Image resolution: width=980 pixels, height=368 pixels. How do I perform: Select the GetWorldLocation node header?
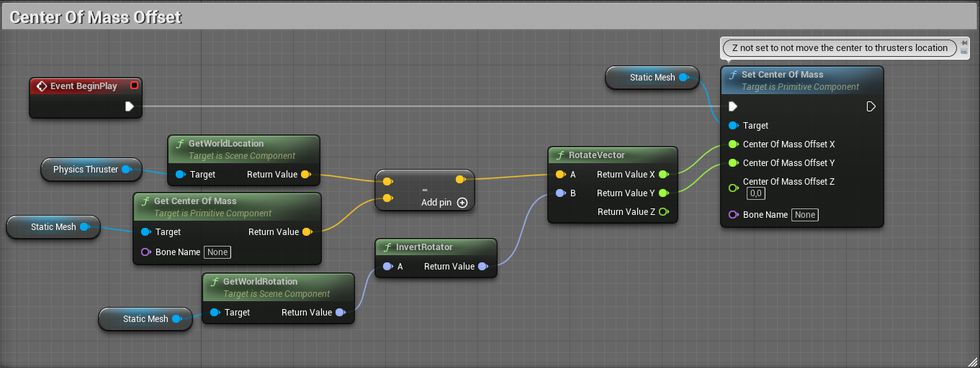tap(244, 149)
